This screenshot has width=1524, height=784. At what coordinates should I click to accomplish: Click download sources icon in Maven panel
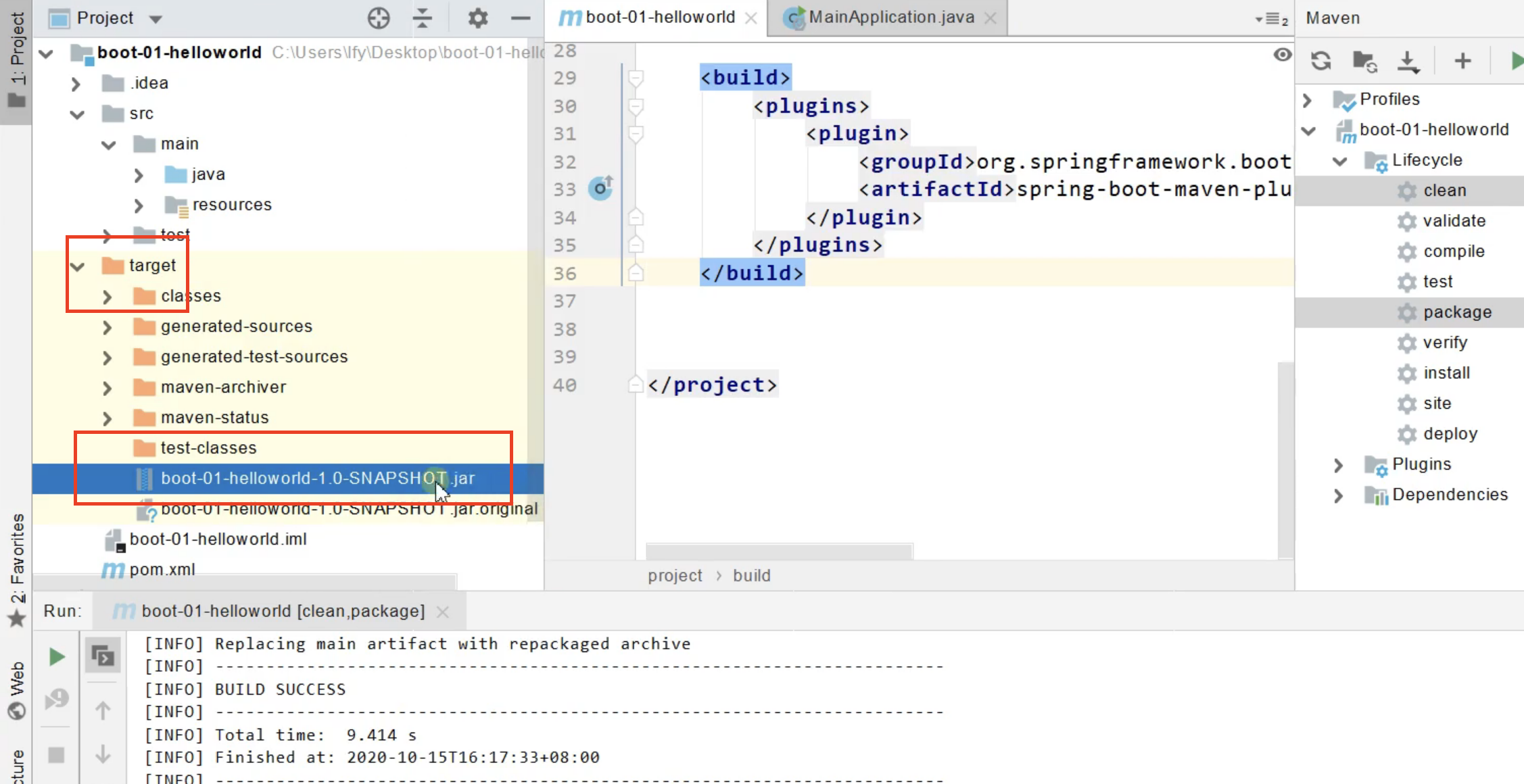pyautogui.click(x=1409, y=61)
